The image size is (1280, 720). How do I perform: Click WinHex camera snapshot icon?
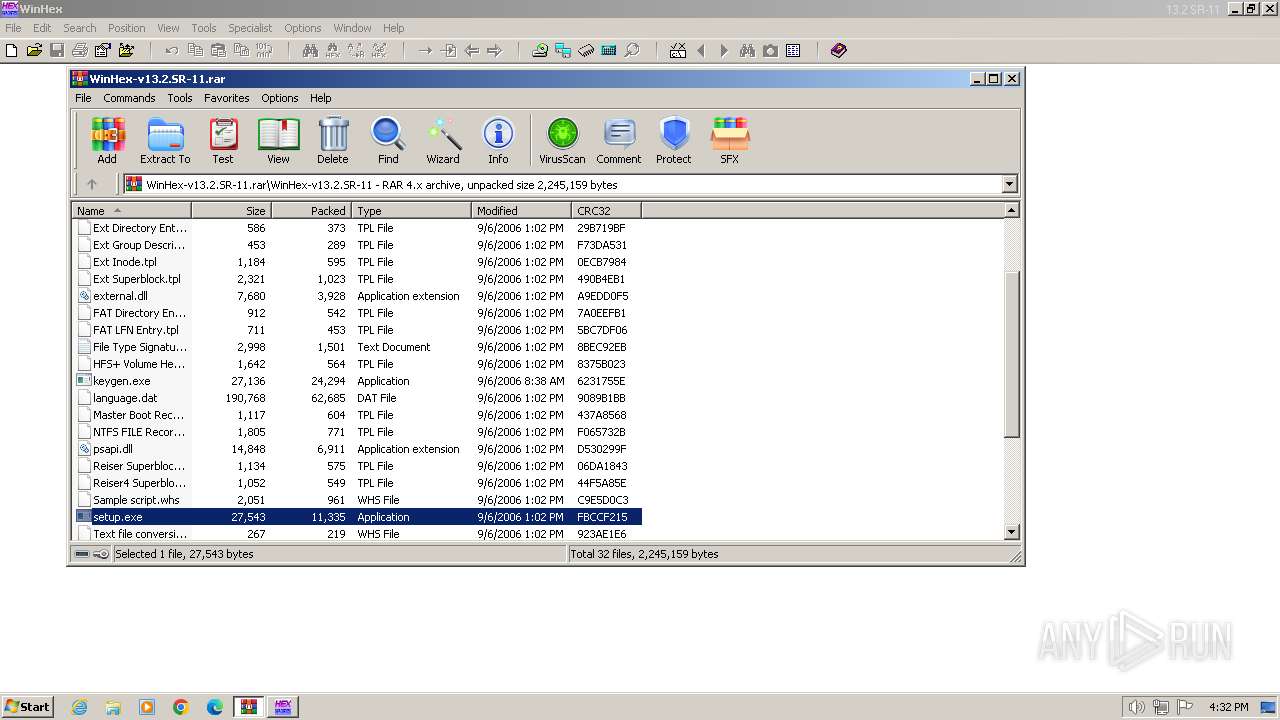tap(770, 50)
